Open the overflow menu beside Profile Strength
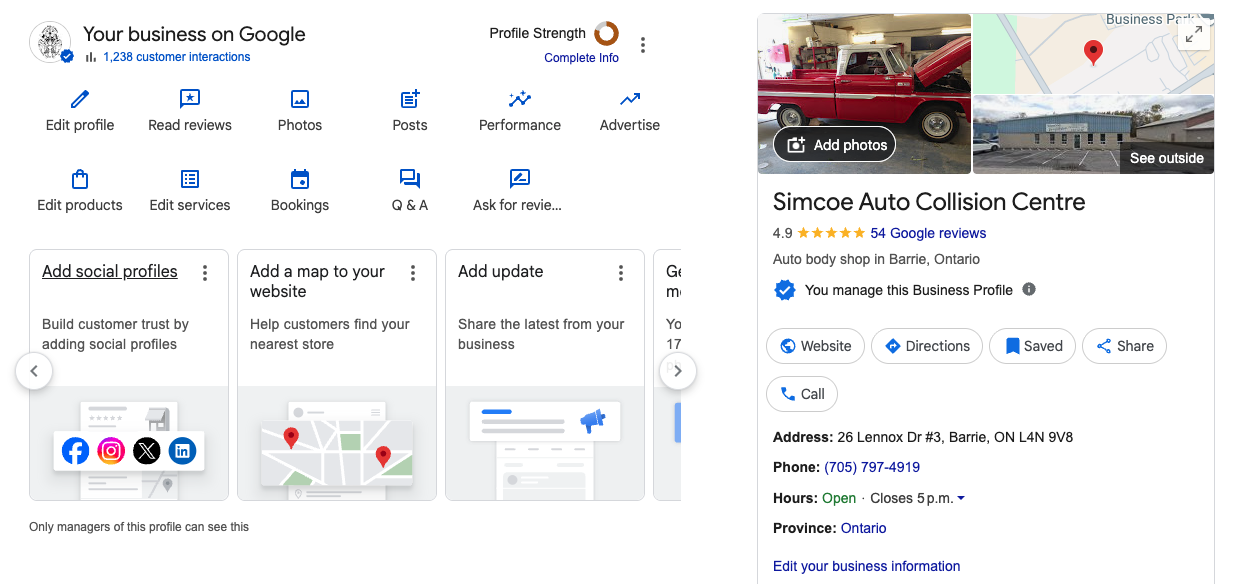 (x=643, y=44)
